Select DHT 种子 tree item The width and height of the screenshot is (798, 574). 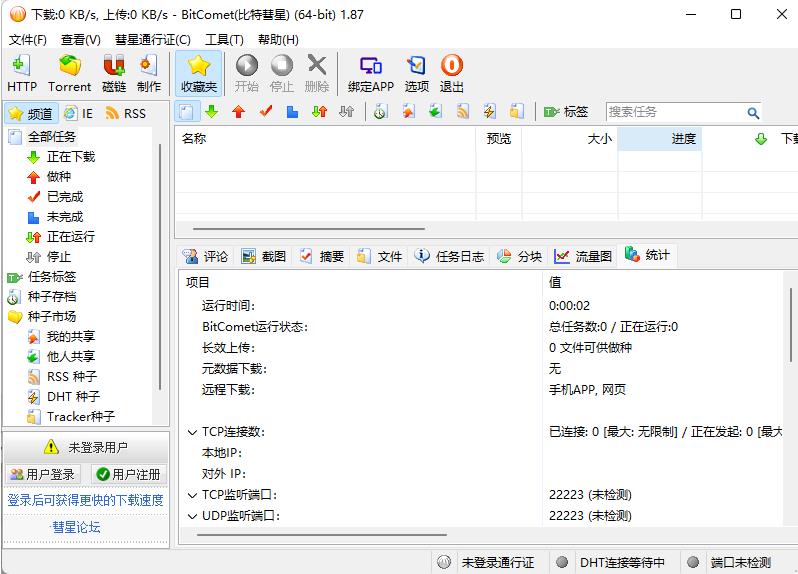tap(73, 396)
